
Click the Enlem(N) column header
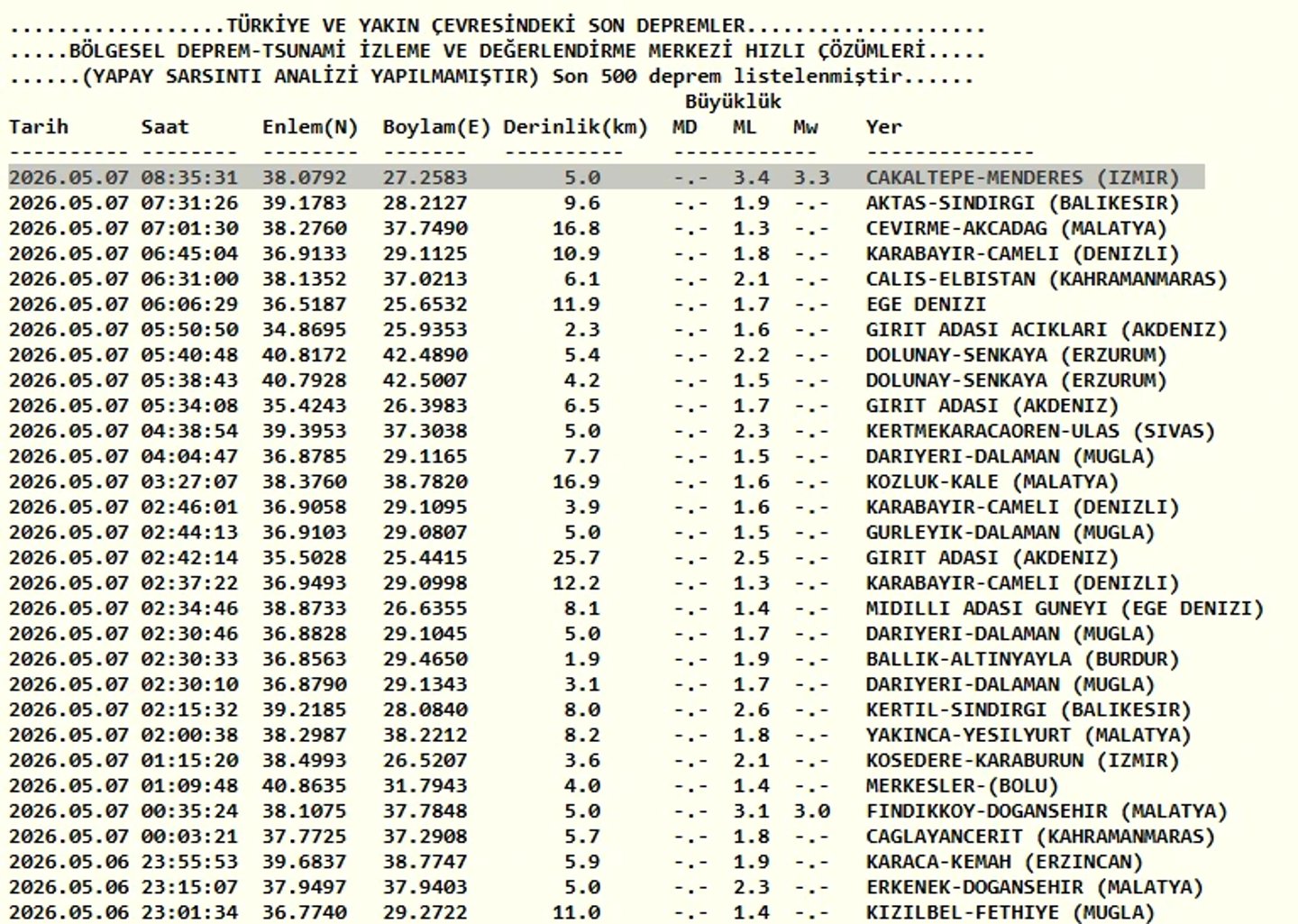[310, 127]
